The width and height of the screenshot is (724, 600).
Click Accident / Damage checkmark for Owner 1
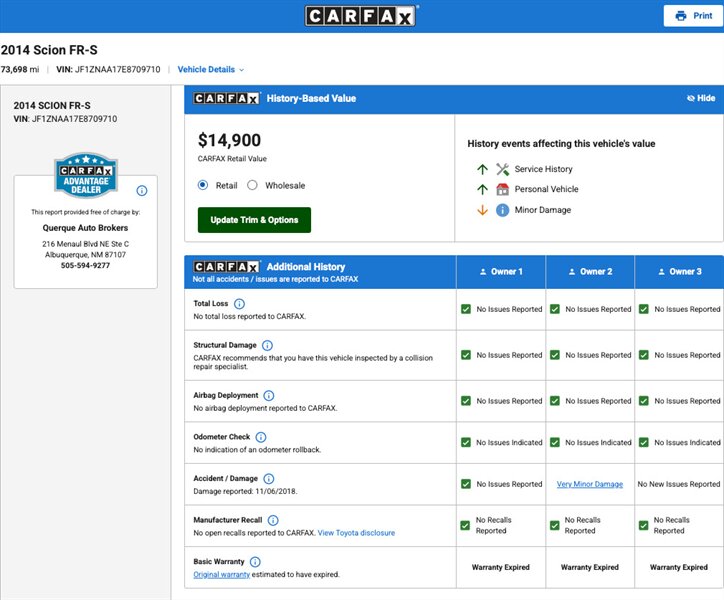(466, 484)
